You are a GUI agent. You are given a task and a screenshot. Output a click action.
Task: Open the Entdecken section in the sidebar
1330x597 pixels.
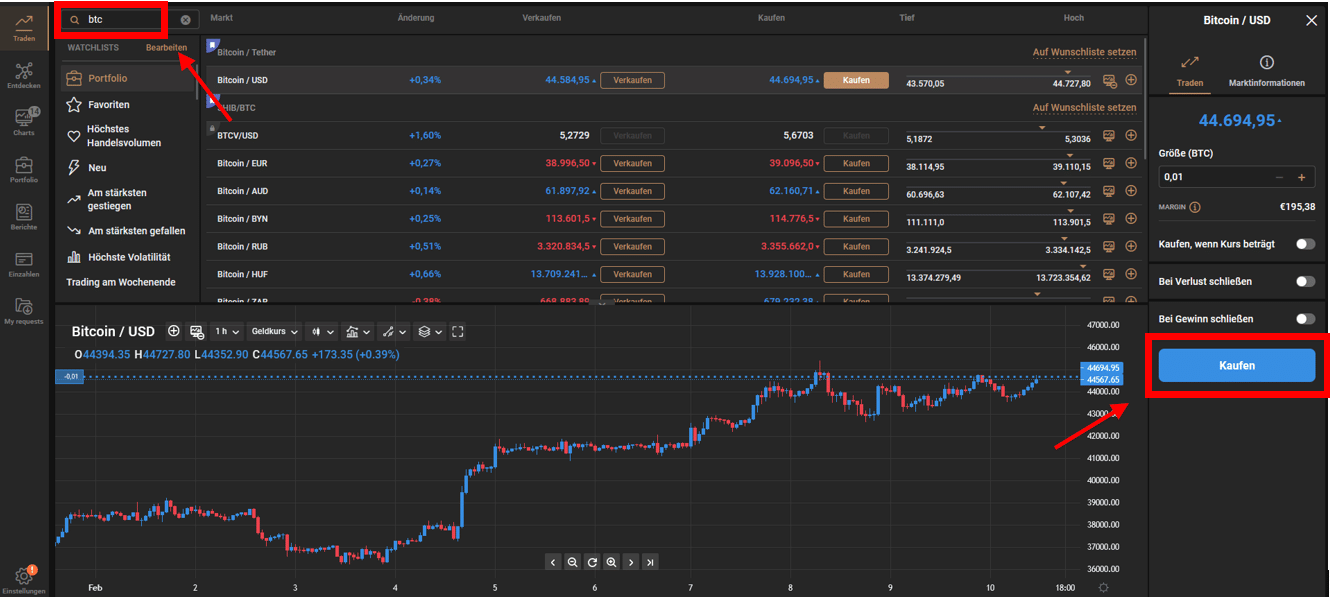point(23,75)
